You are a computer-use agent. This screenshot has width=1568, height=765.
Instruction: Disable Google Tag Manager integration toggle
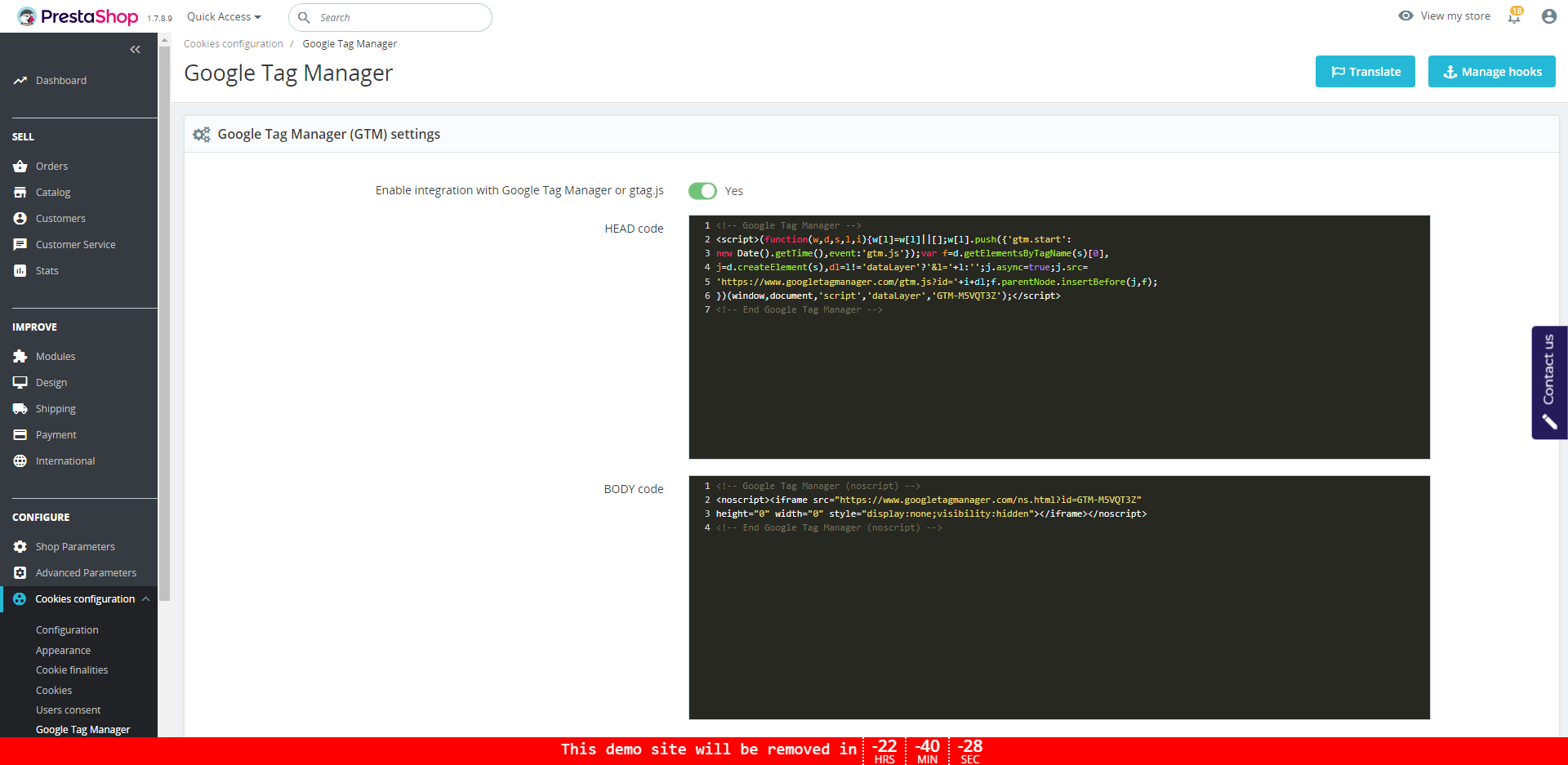pyautogui.click(x=702, y=190)
